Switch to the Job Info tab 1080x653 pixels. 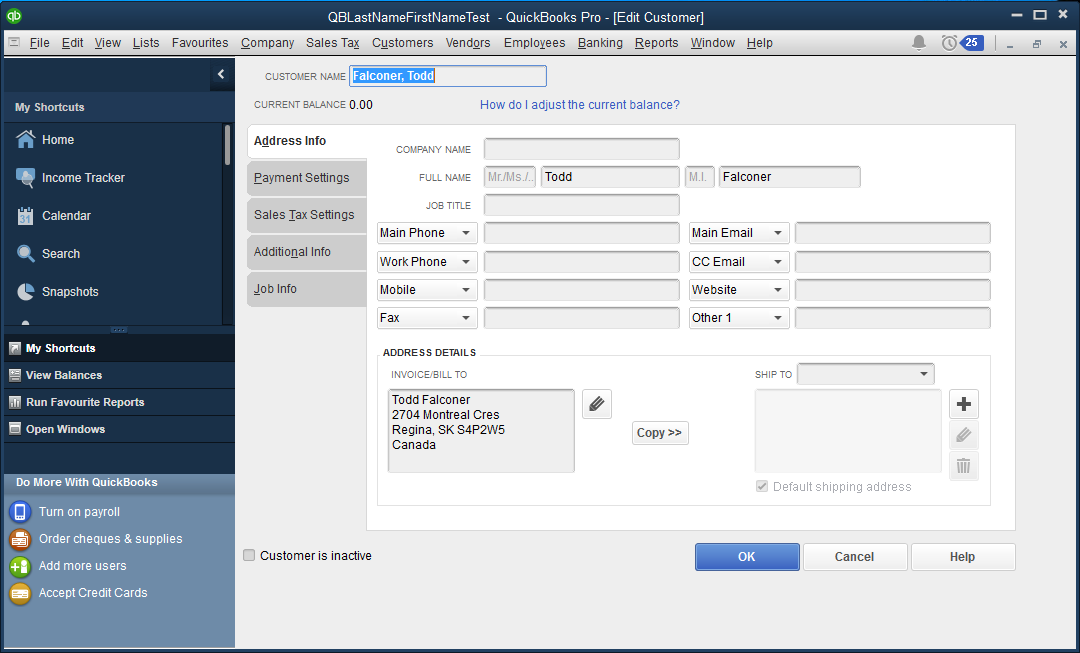coord(307,289)
